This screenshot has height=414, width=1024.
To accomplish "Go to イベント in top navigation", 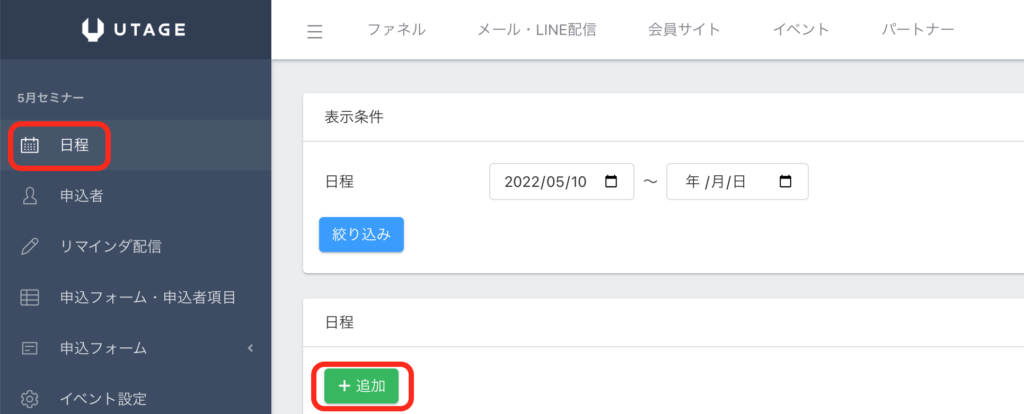I will (x=801, y=30).
